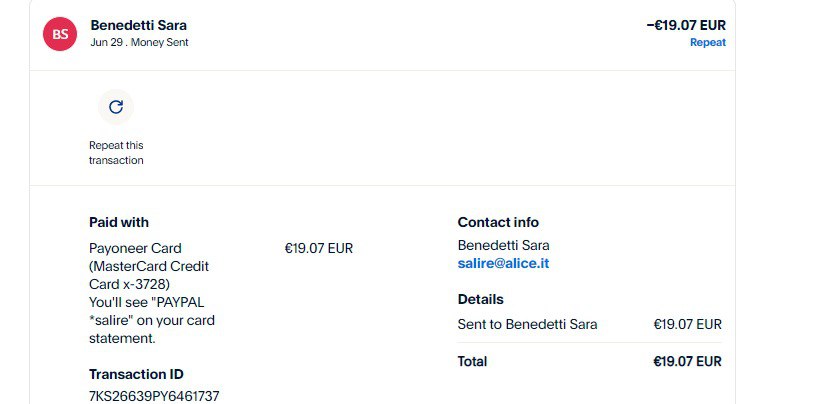830x404 pixels.
Task: Click the amount beside 'Sent to Benedetti Sara'
Action: point(687,324)
